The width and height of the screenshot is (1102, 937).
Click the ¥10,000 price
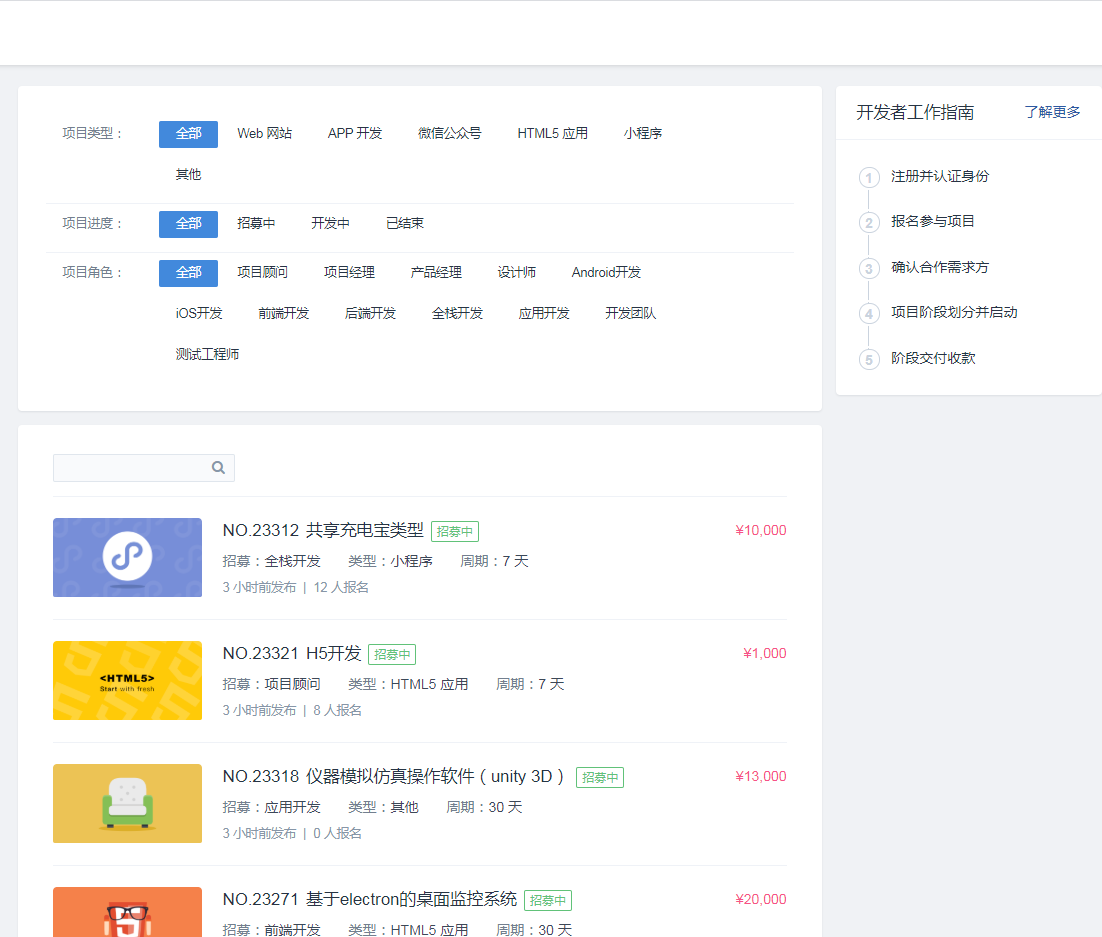(760, 531)
